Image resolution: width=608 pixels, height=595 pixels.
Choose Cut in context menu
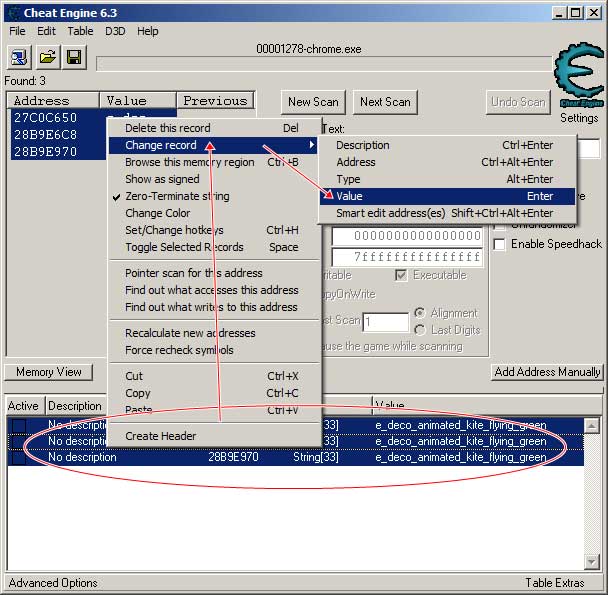212,376
